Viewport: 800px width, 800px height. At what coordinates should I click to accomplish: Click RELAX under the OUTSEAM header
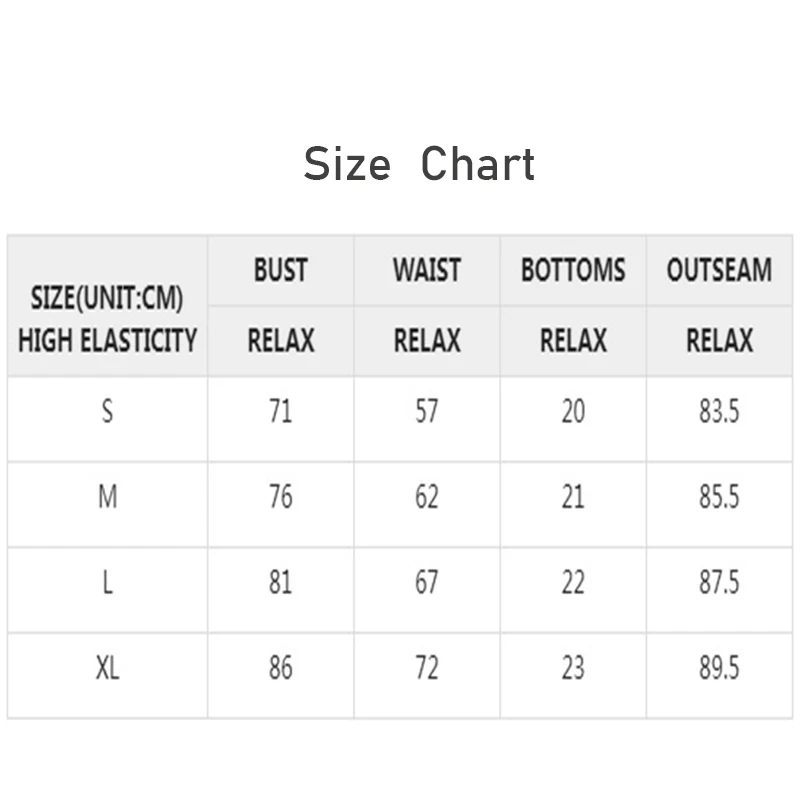719,341
